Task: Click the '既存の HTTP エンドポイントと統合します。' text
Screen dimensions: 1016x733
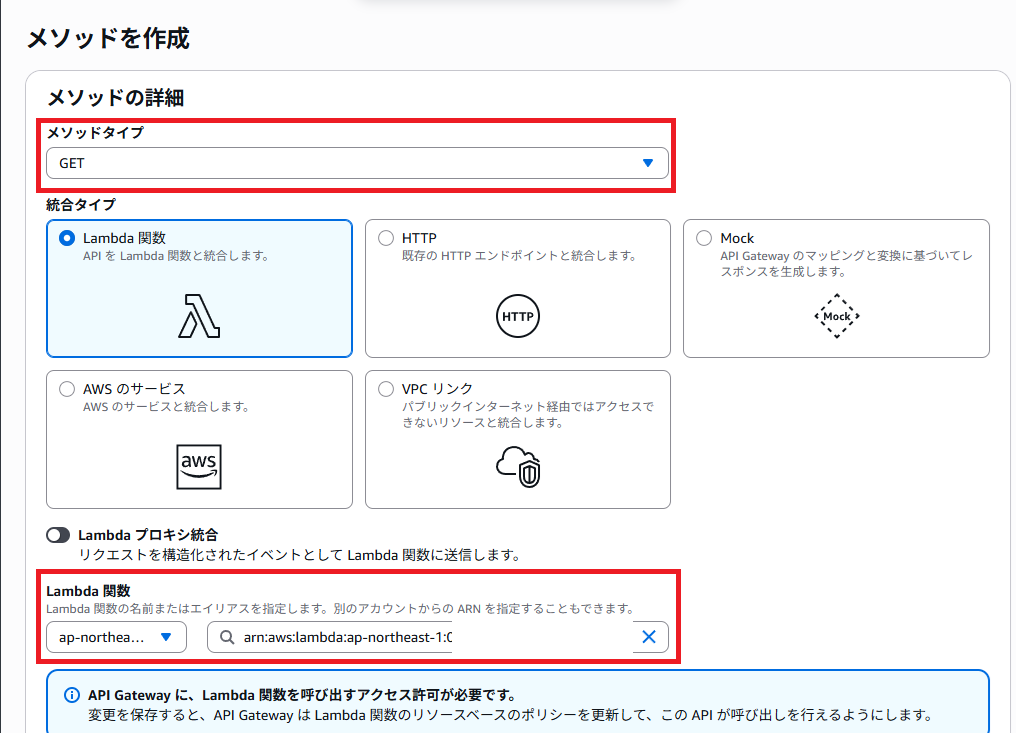Action: tap(520, 256)
